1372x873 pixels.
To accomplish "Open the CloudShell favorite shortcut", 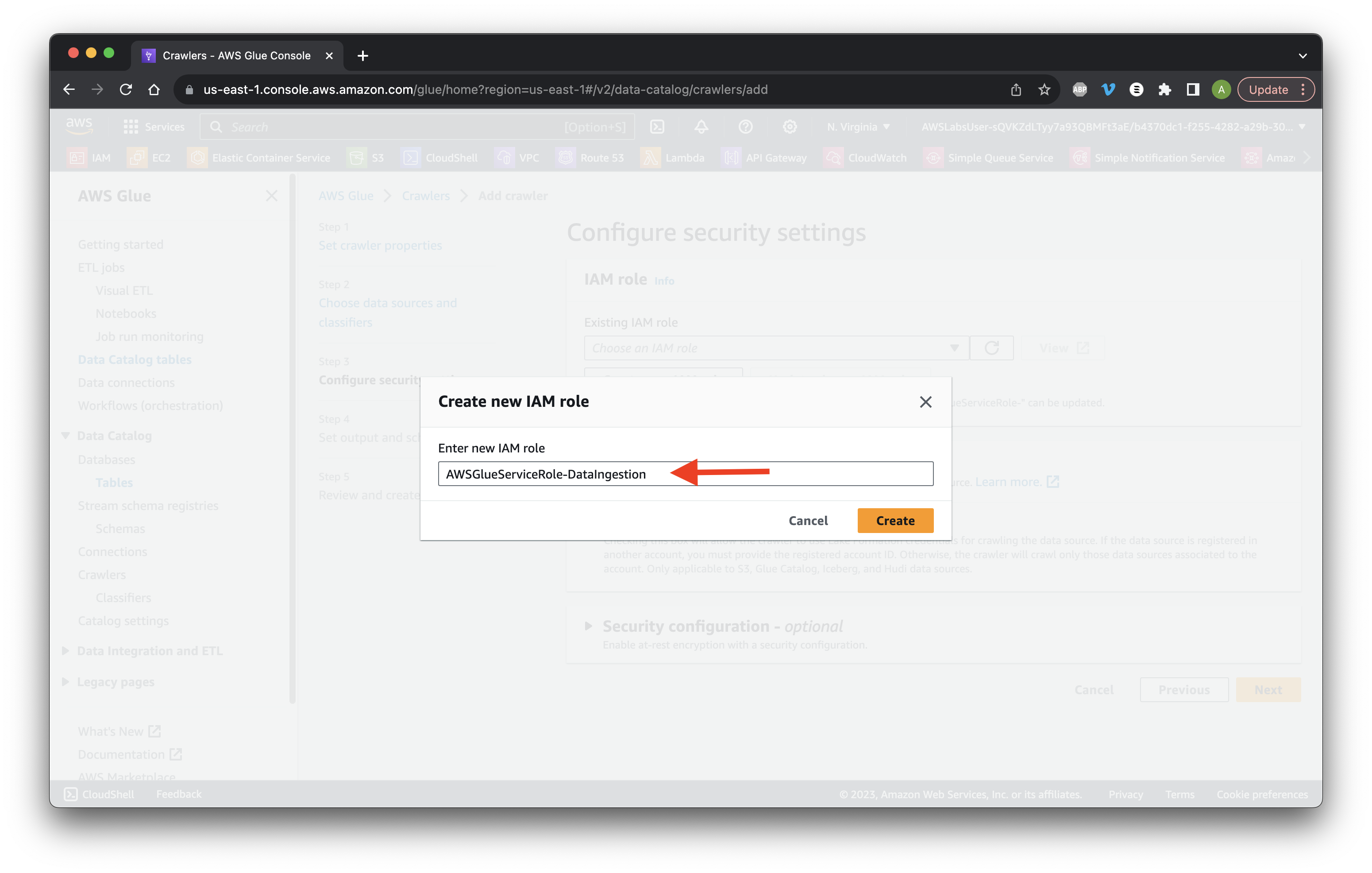I will pos(439,158).
